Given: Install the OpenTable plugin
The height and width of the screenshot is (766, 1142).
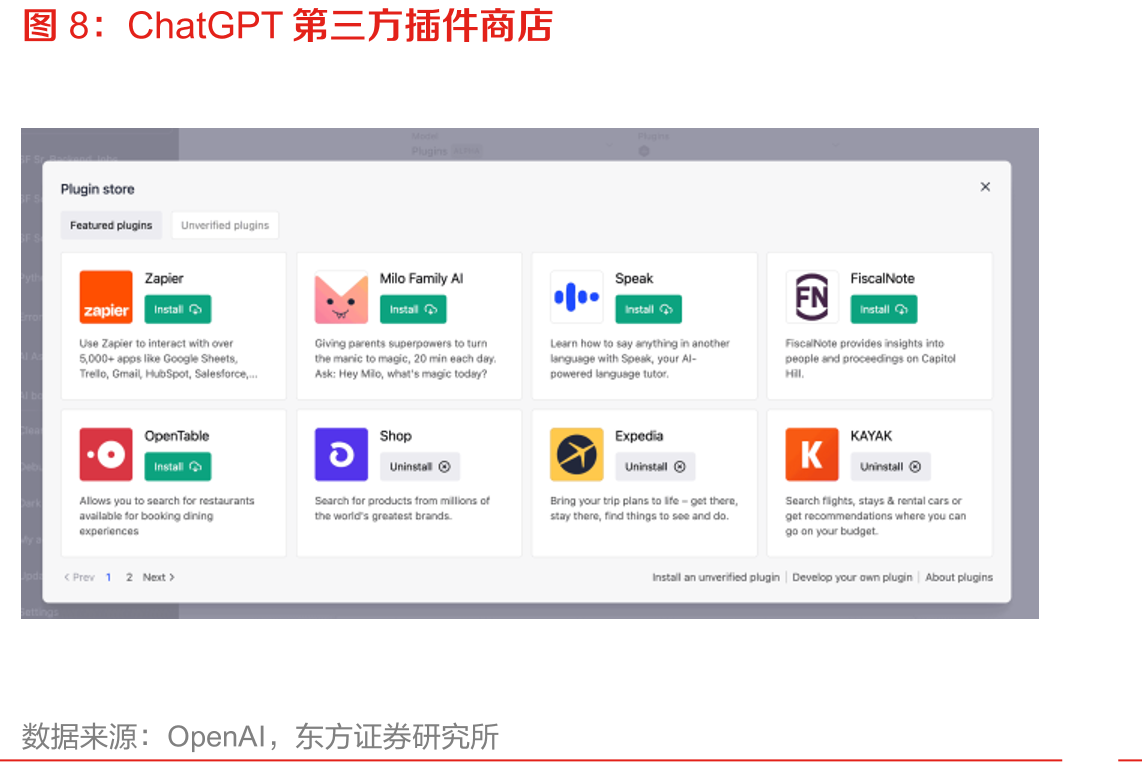Looking at the screenshot, I should pos(178,467).
